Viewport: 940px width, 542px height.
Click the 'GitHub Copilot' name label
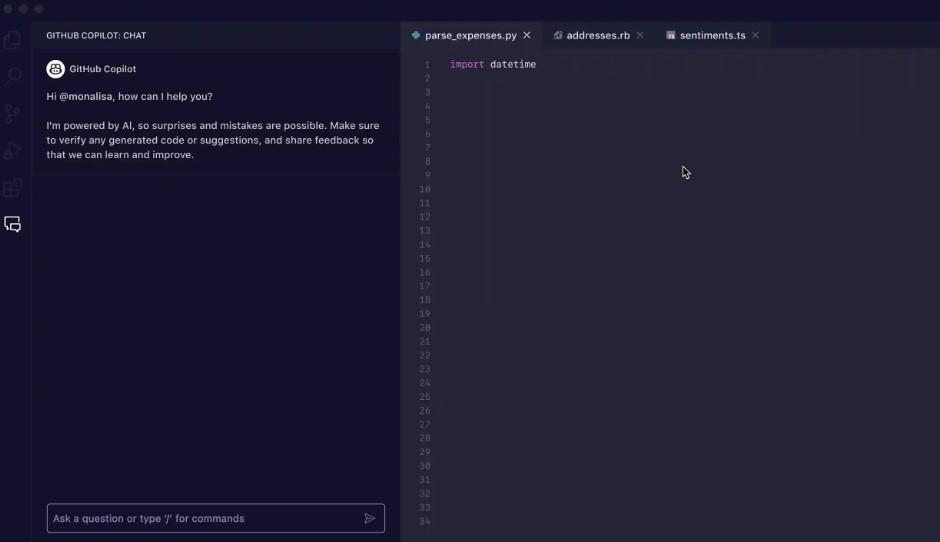pos(103,69)
